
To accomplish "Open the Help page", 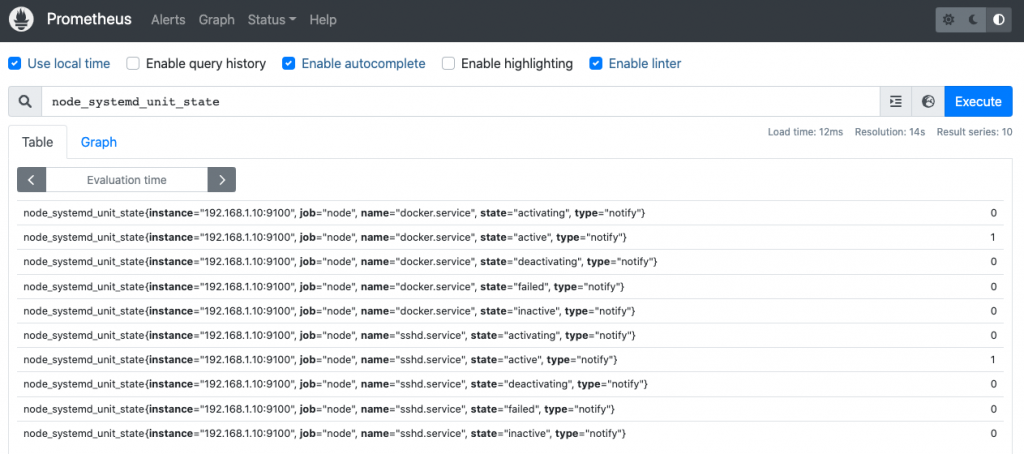I will (x=323, y=20).
